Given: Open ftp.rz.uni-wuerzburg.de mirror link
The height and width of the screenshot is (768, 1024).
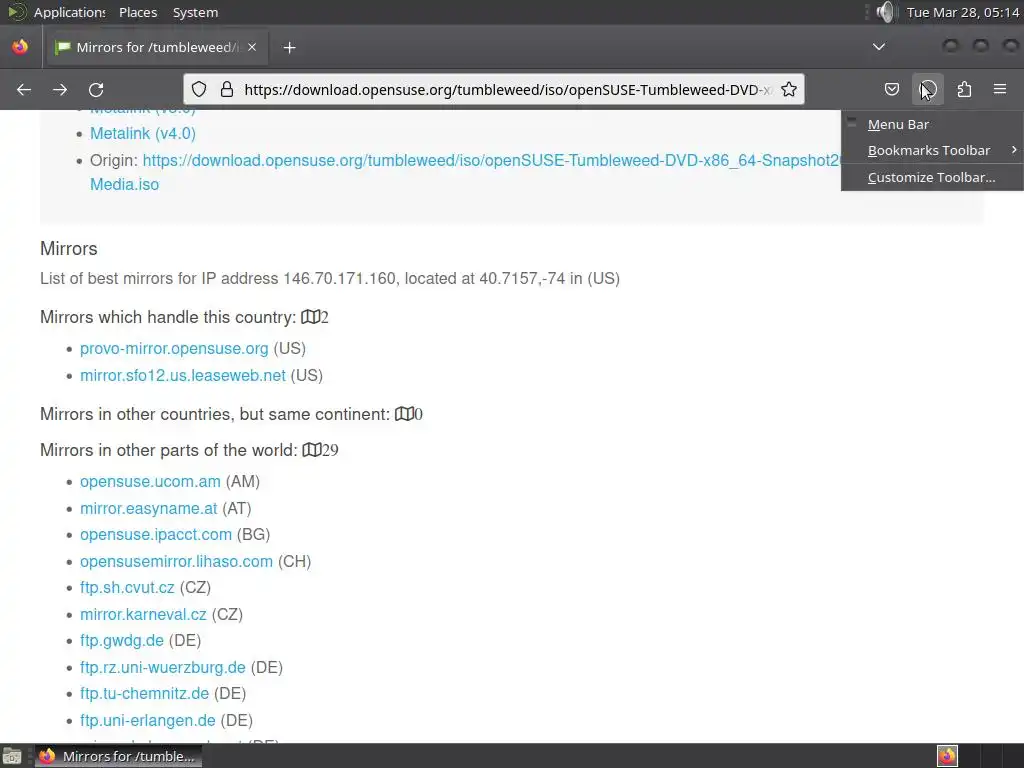Looking at the screenshot, I should [163, 667].
